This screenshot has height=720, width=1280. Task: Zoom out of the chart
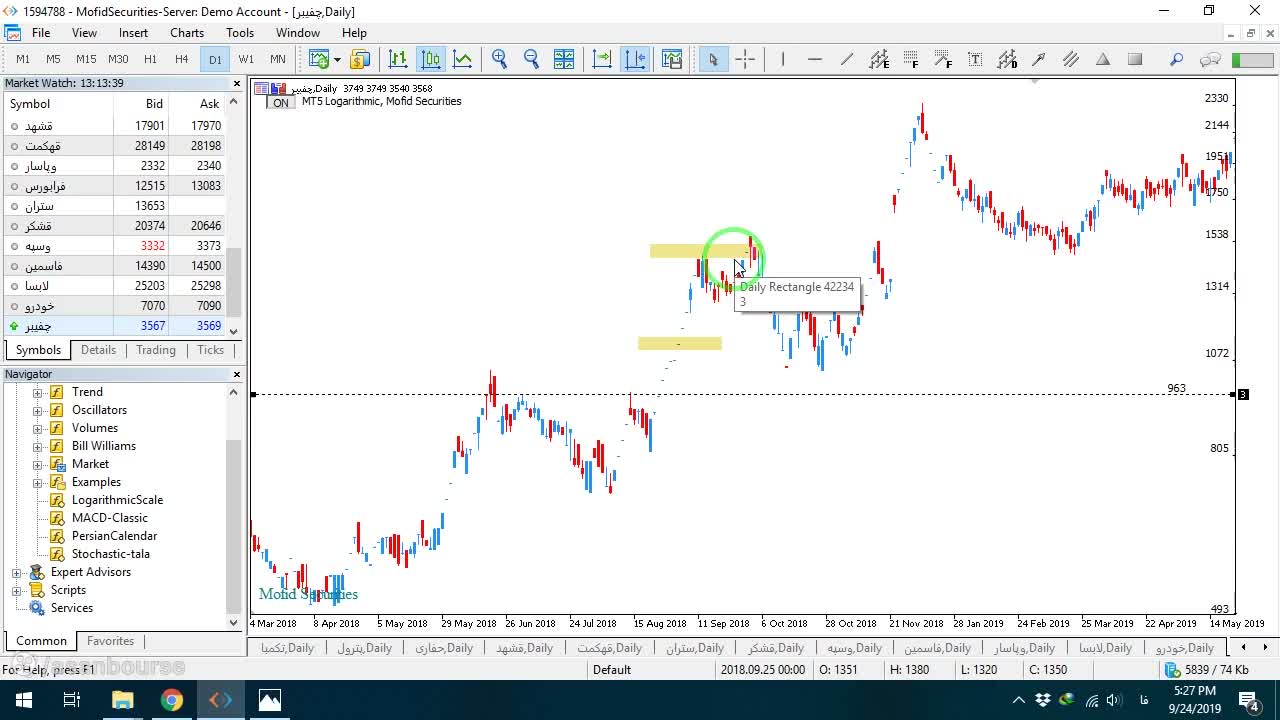(531, 59)
